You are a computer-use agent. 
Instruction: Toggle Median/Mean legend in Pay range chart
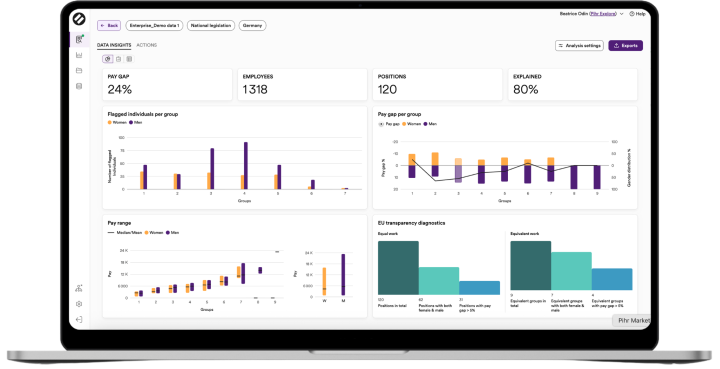click(125, 233)
